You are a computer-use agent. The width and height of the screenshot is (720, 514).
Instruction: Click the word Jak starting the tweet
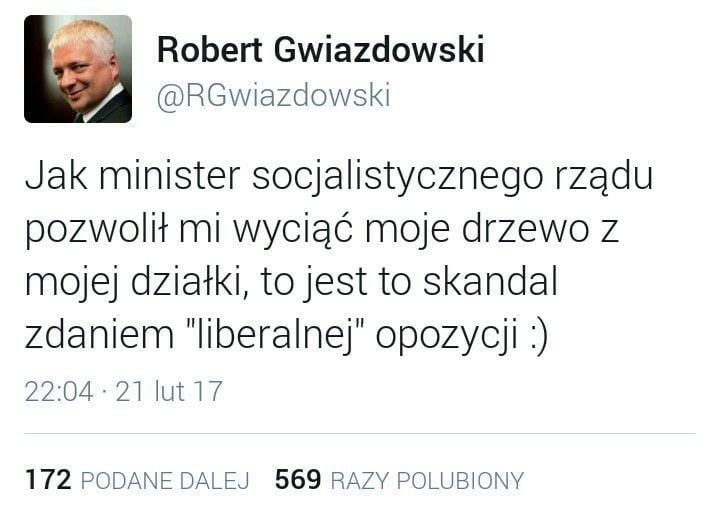pos(56,175)
